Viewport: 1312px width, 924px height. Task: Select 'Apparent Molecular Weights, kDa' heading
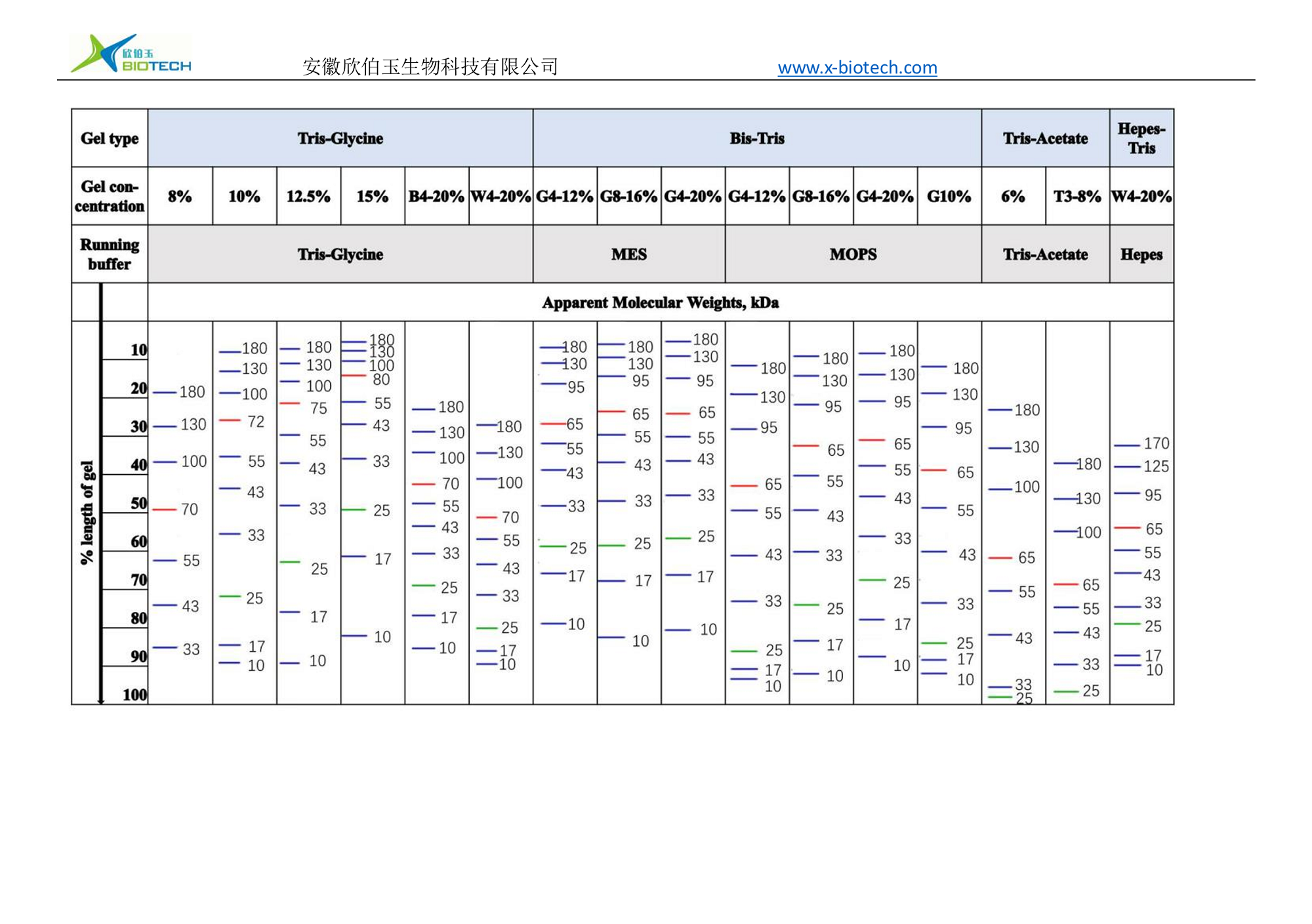[661, 302]
